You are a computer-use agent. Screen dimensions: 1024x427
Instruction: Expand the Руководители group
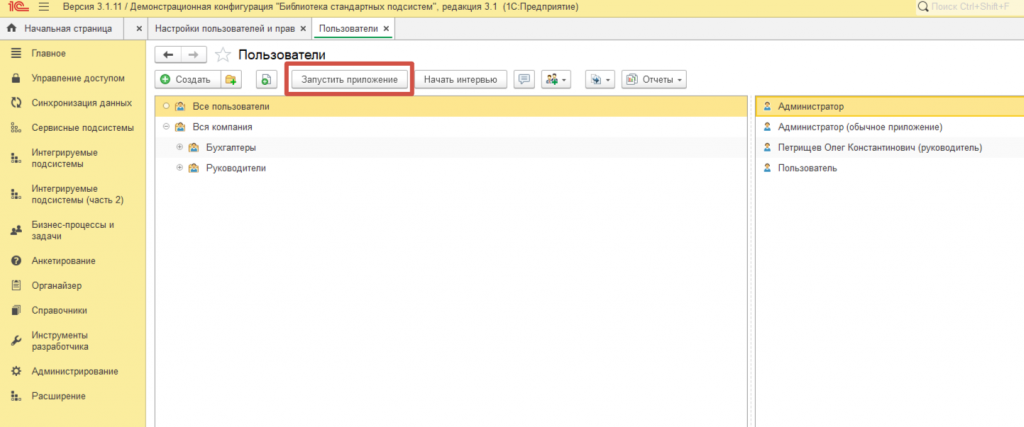(180, 168)
